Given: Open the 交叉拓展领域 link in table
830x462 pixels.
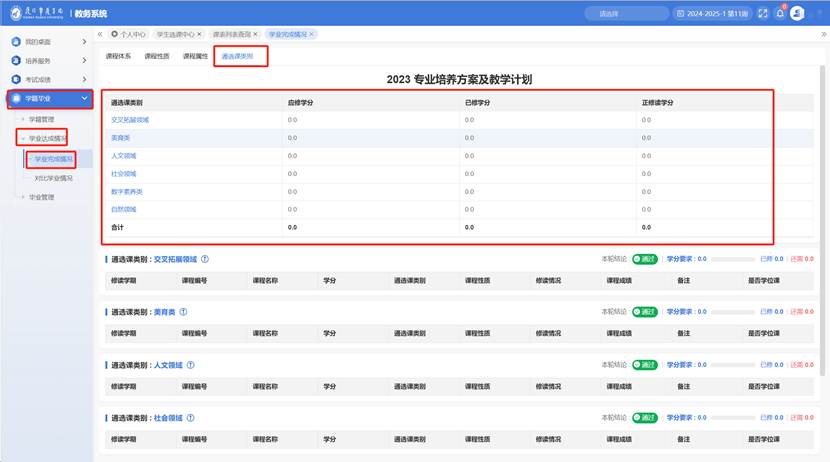Looking at the screenshot, I should pos(130,120).
